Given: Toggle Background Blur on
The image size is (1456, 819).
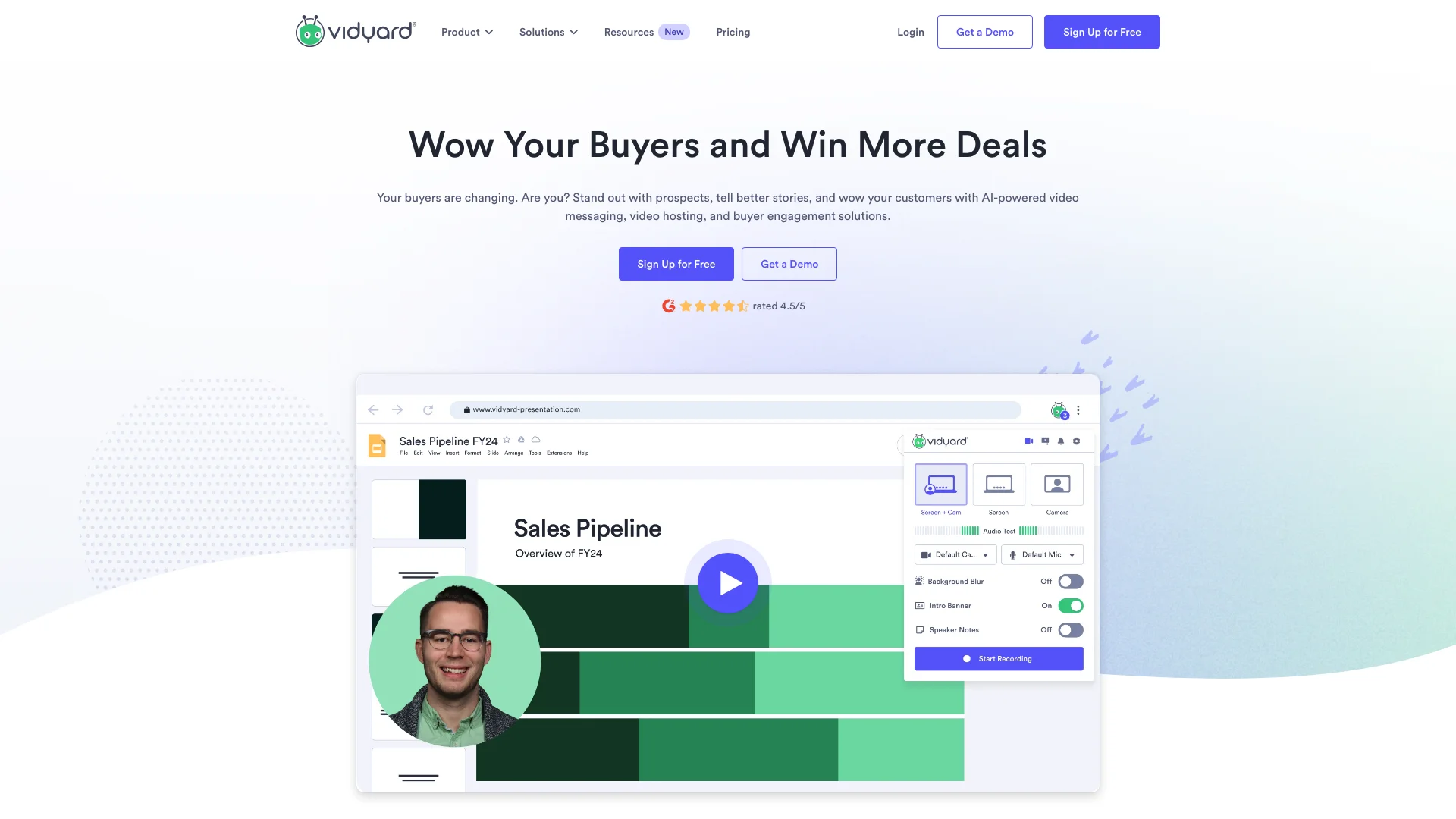Looking at the screenshot, I should 1070,581.
